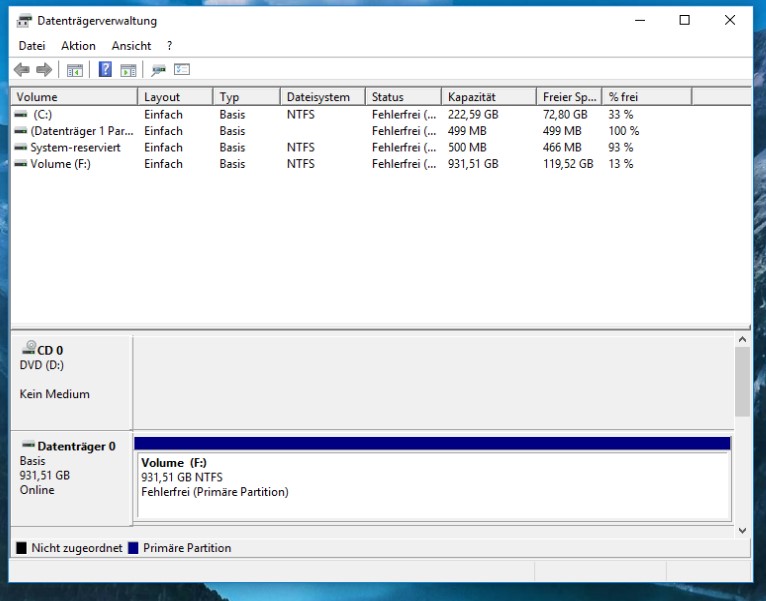Sort by the Freier Sp... column header

tap(569, 97)
